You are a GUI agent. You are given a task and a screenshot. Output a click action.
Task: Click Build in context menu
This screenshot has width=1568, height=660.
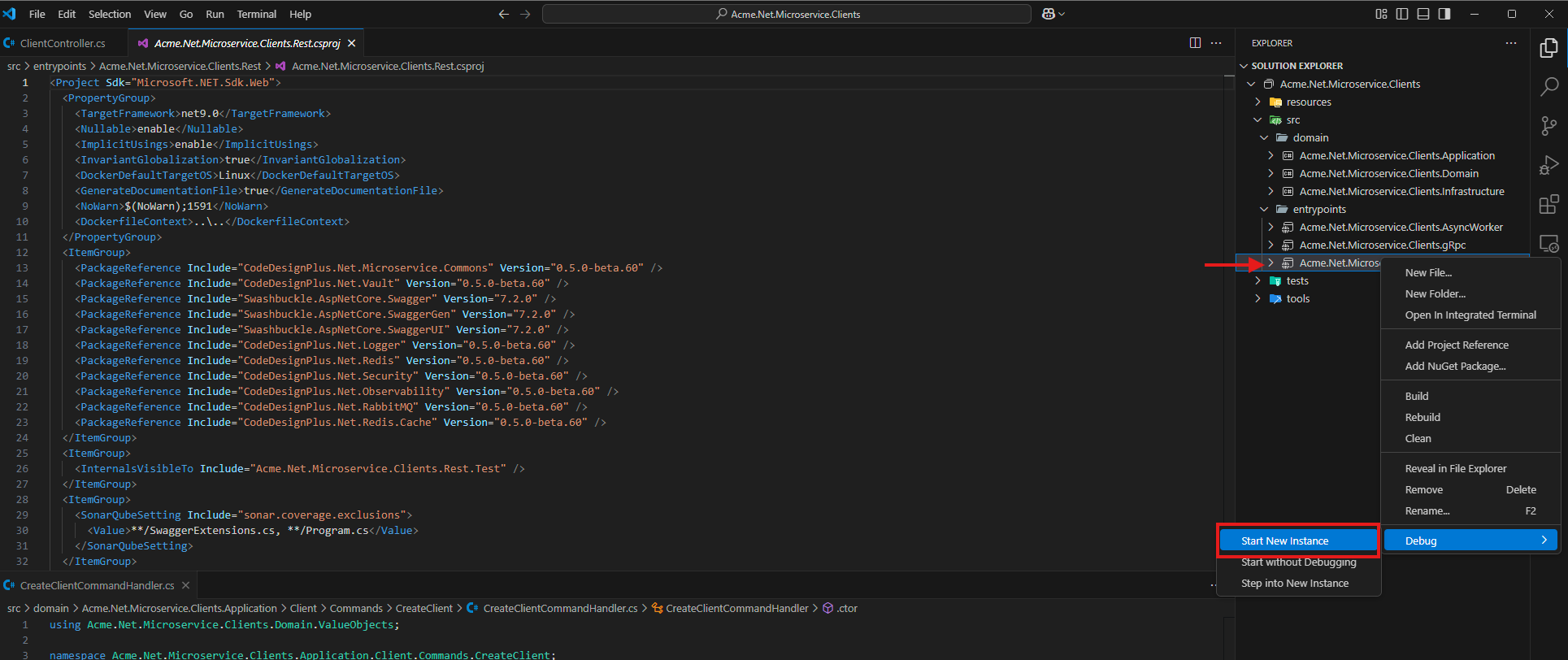[1470, 396]
